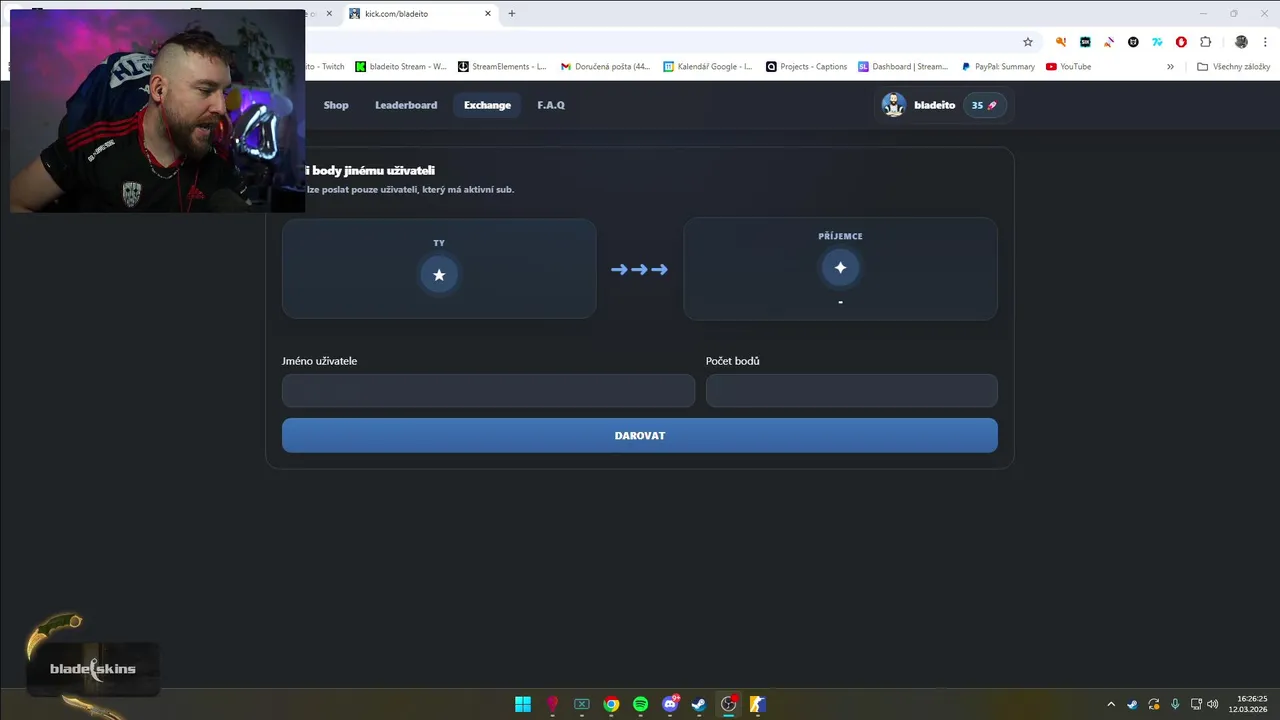Open Spotify from the taskbar
The height and width of the screenshot is (720, 1280).
[640, 704]
